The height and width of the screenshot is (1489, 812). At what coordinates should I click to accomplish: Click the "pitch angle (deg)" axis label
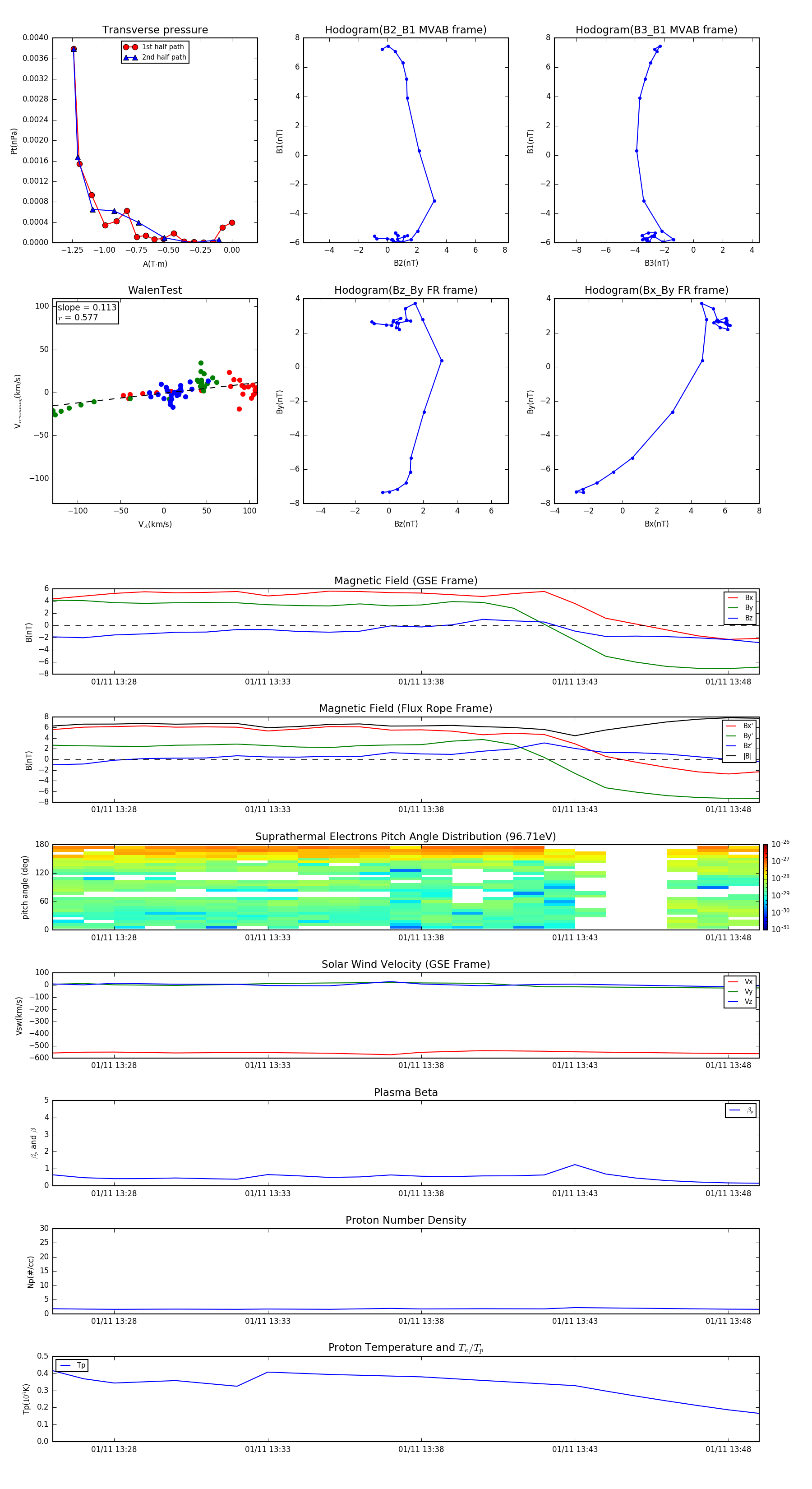point(25,887)
